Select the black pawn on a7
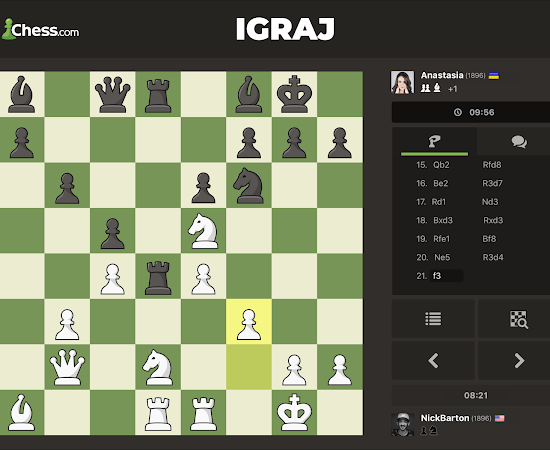 click(21, 142)
